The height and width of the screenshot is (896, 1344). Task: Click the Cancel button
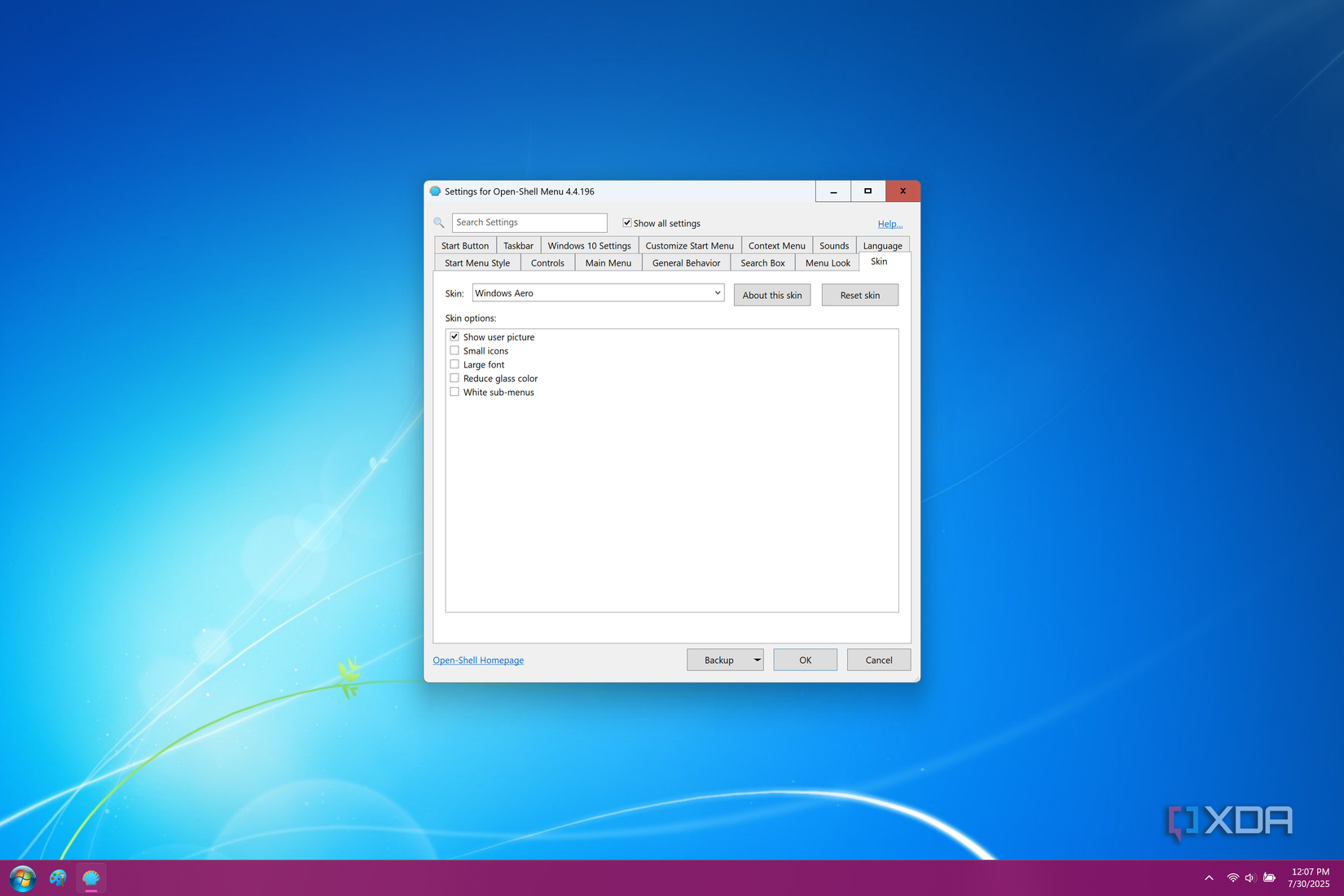(879, 660)
